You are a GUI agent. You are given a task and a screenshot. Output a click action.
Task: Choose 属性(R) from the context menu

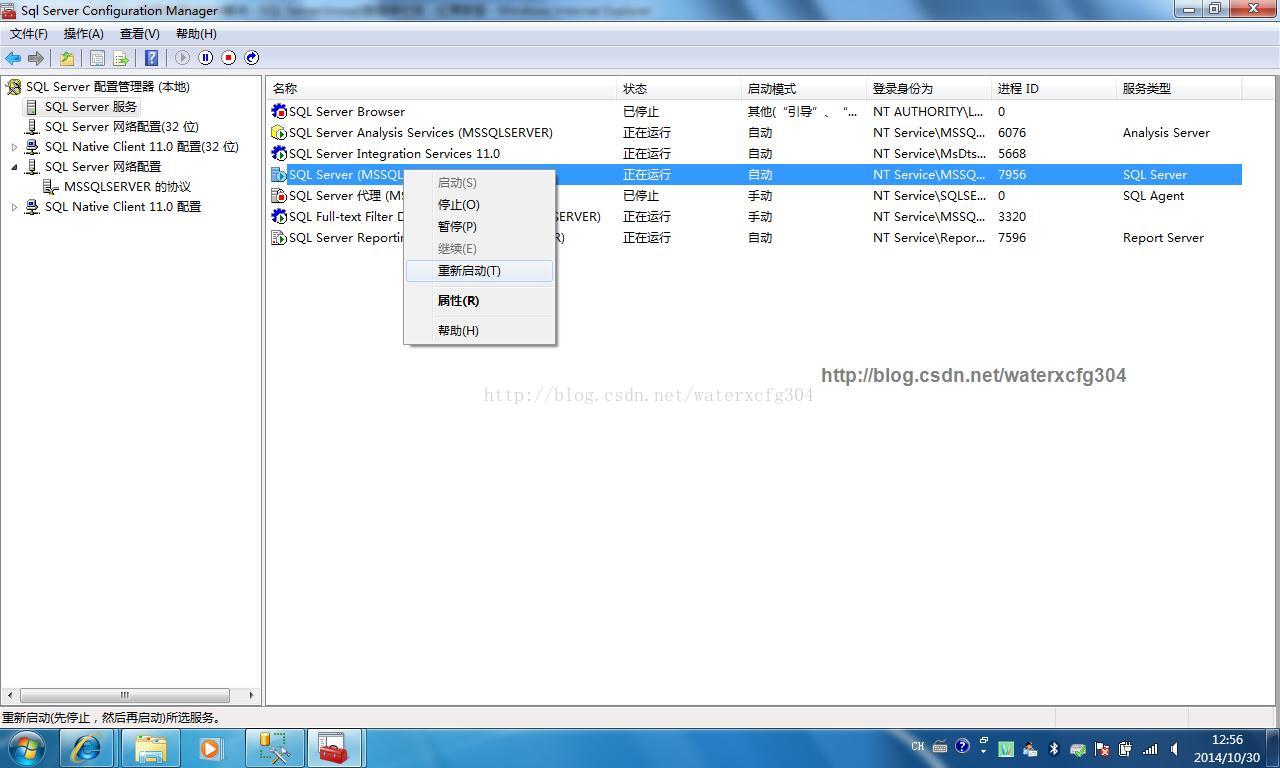click(x=479, y=301)
